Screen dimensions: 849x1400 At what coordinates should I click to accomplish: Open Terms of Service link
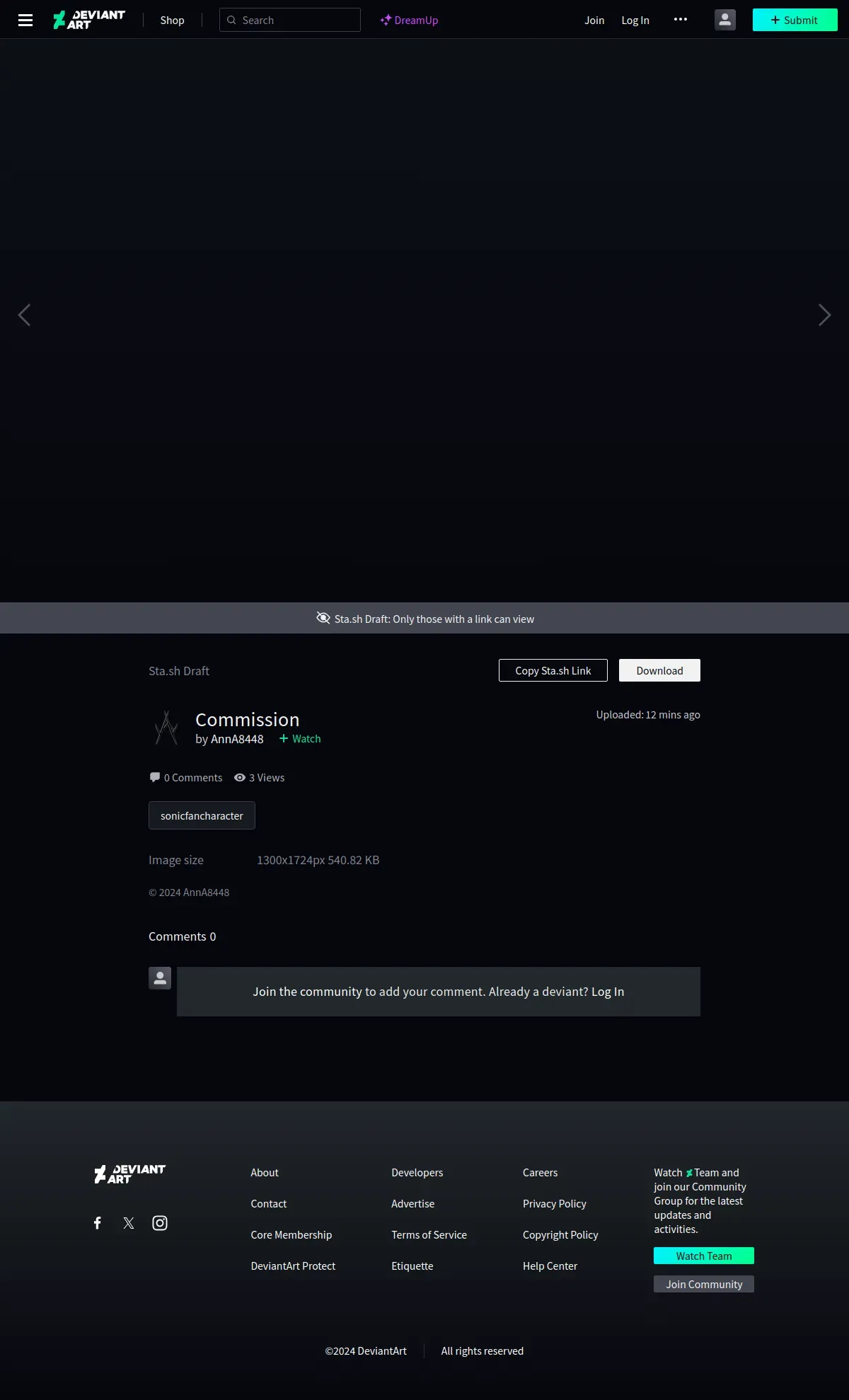tap(429, 1235)
